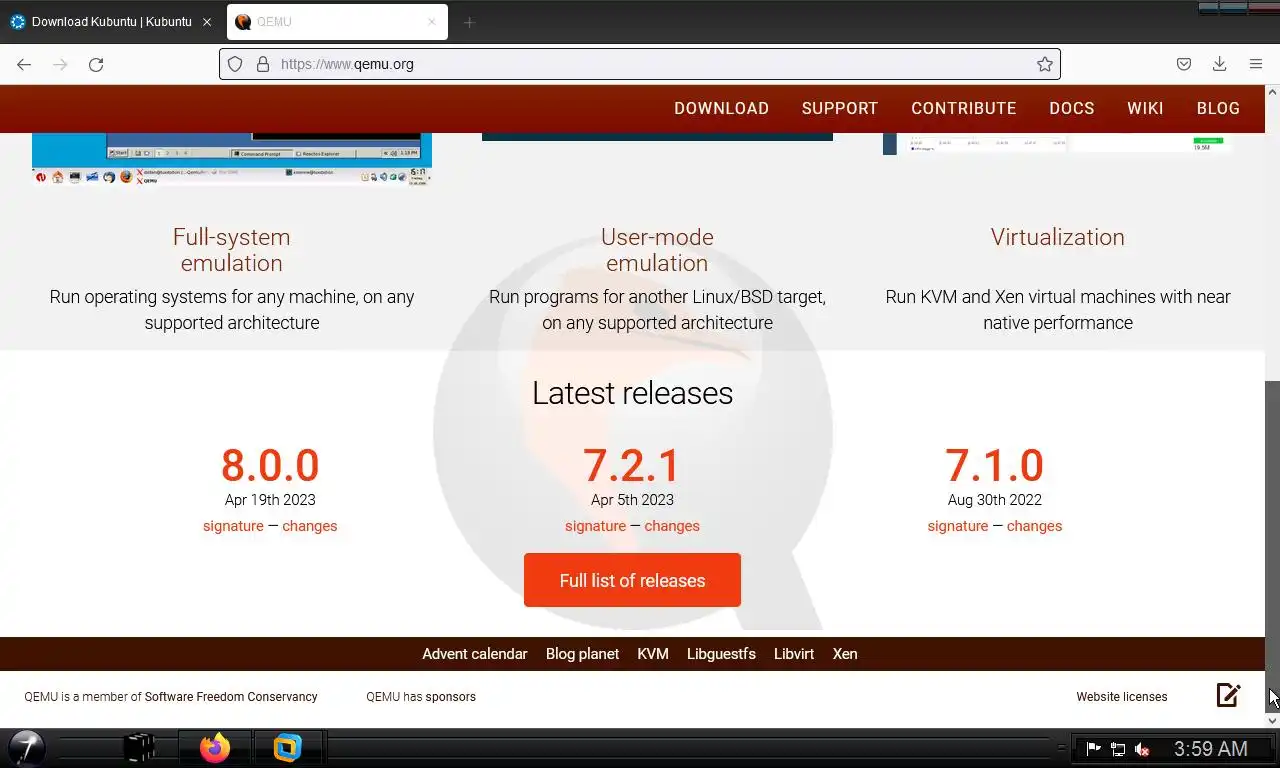The image size is (1280, 768).
Task: Close the Download Kubuntu tab
Action: (207, 22)
